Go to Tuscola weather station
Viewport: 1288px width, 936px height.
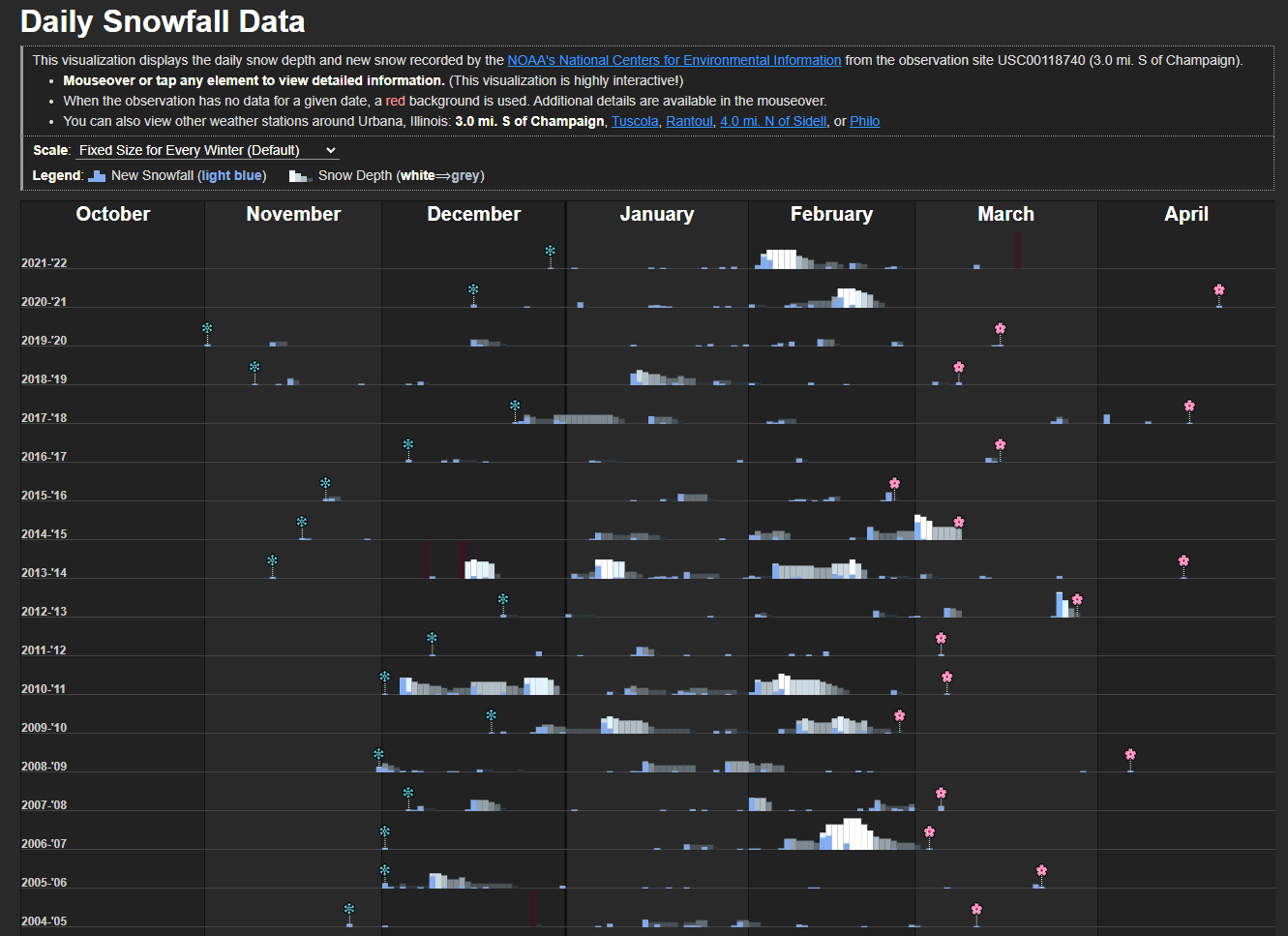[x=635, y=121]
